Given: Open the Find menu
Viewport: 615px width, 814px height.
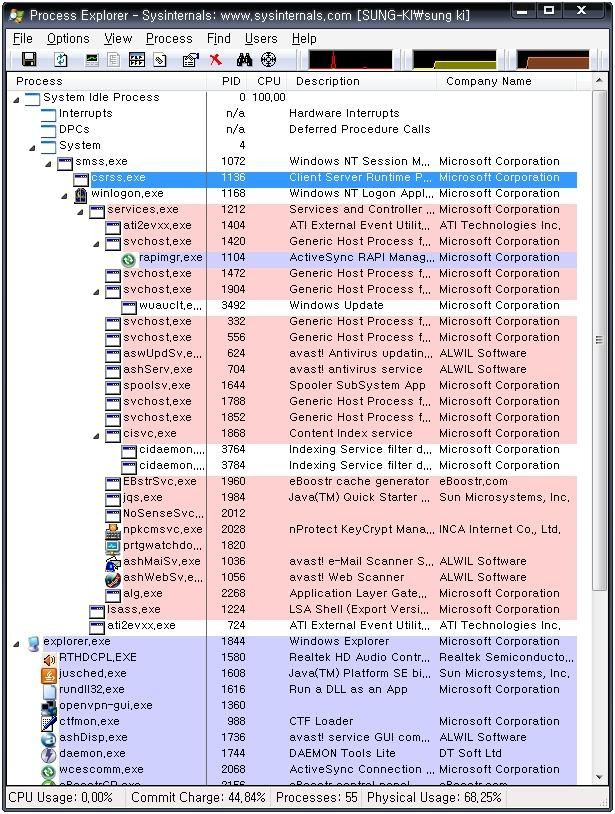Looking at the screenshot, I should tap(218, 38).
